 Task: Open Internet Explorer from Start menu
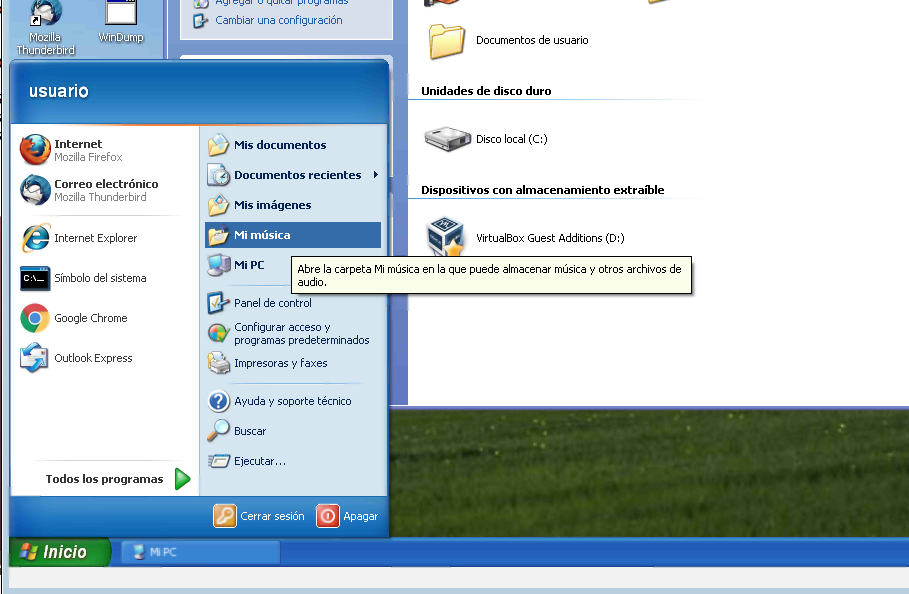click(x=95, y=238)
